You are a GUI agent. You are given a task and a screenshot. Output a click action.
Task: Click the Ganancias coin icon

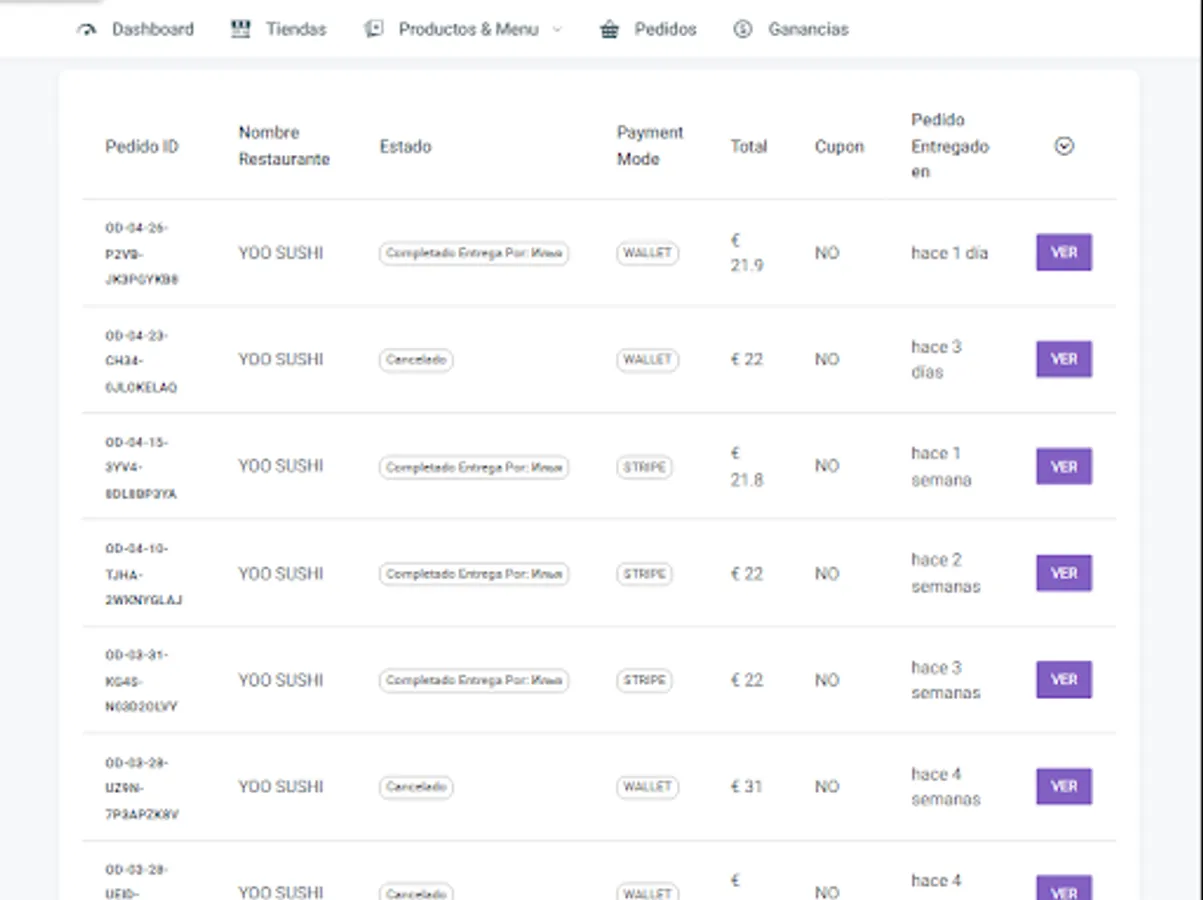[x=742, y=30]
